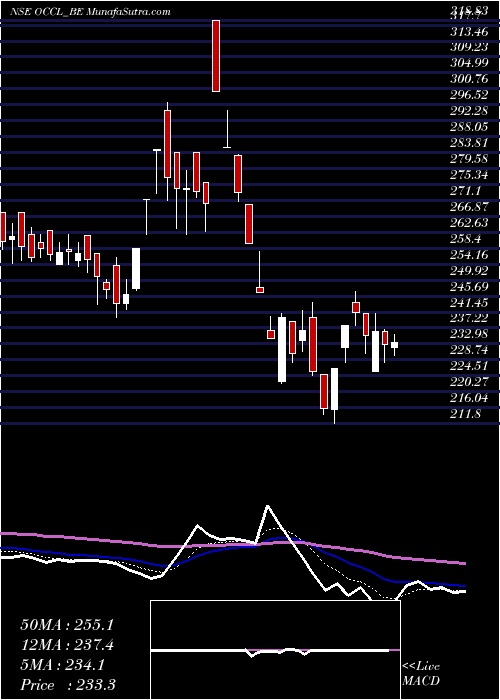Click the MACD histogram panel box

click(x=275, y=650)
